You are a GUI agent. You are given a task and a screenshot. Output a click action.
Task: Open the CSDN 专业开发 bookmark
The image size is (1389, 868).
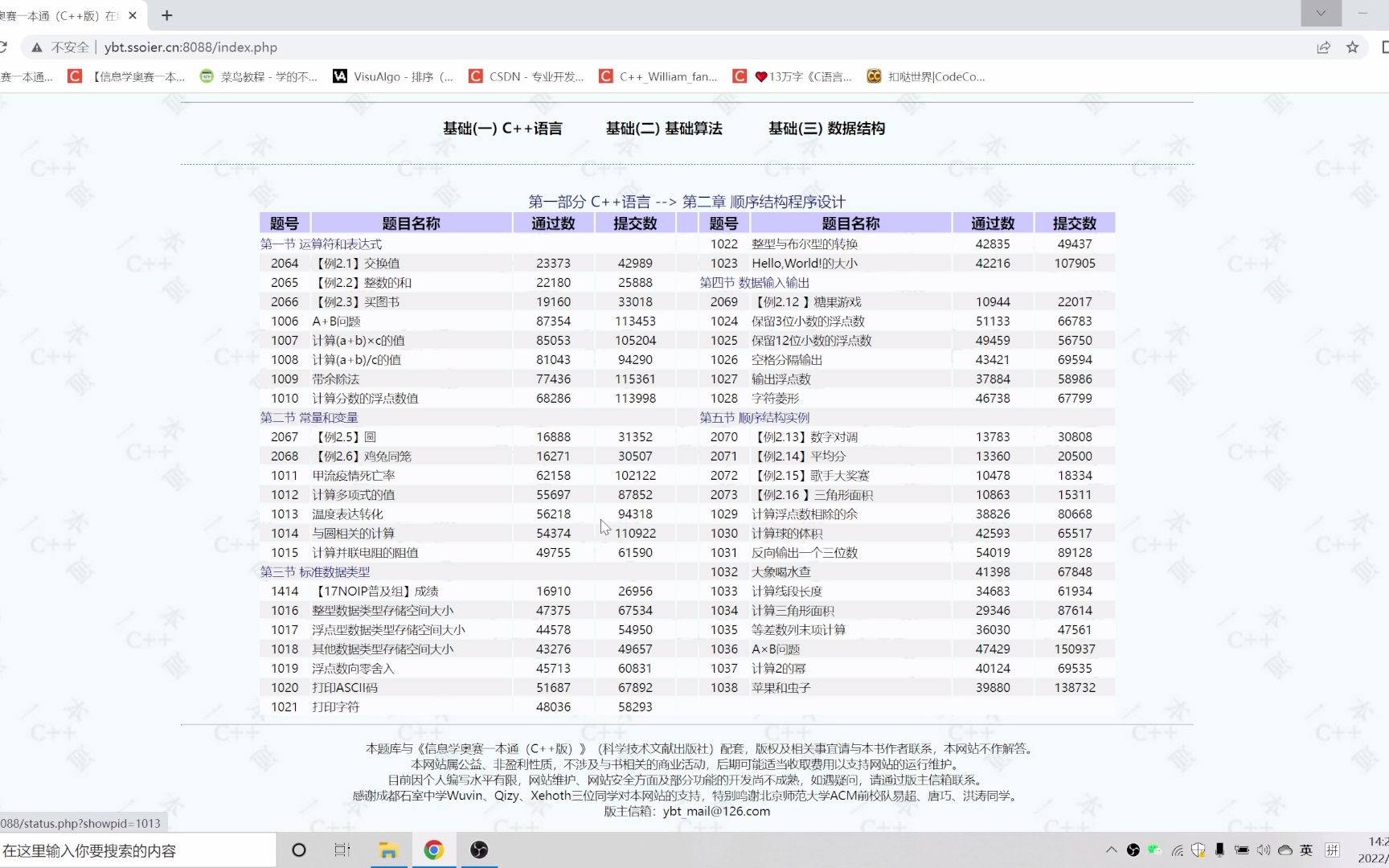527,76
